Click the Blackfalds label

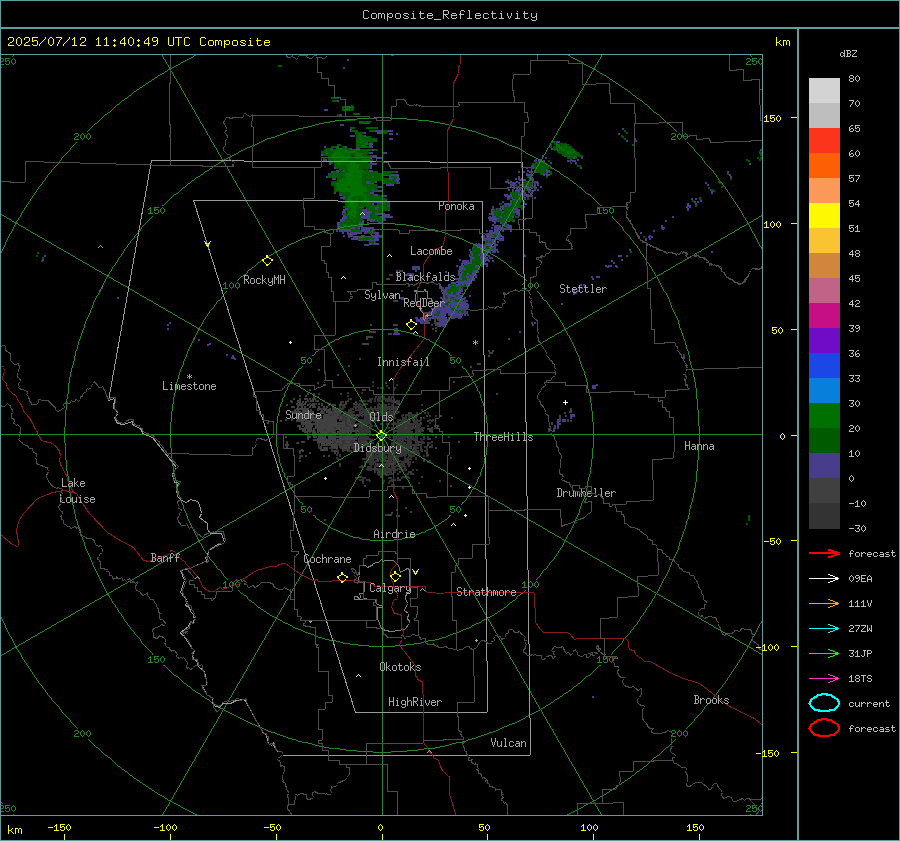tap(425, 277)
